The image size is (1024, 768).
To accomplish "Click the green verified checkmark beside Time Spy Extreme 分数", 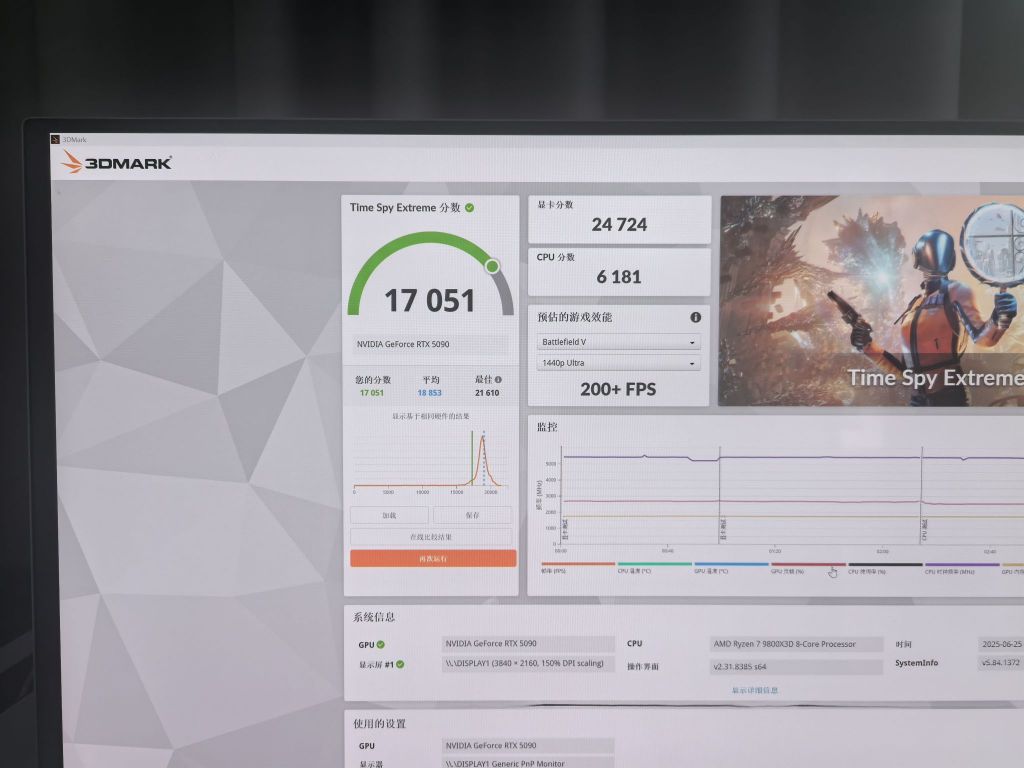I will pyautogui.click(x=469, y=208).
